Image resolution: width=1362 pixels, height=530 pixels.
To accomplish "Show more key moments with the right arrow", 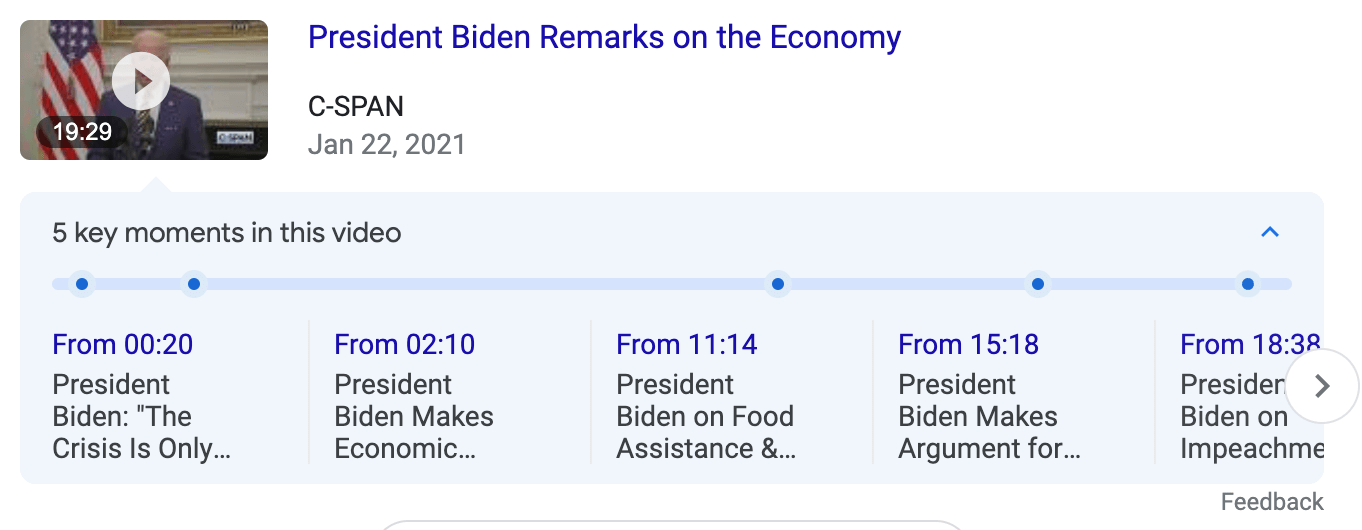I will (x=1321, y=386).
